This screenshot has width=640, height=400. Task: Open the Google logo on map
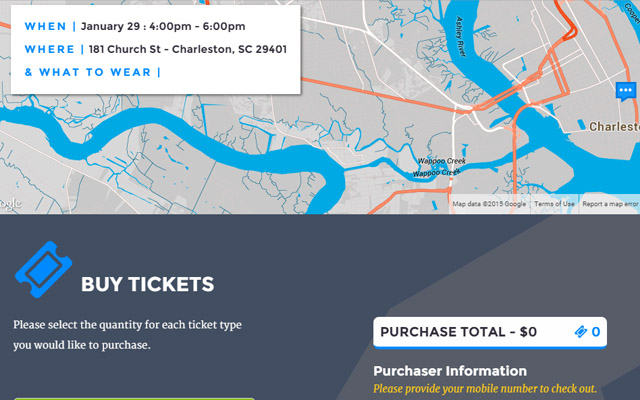click(10, 203)
